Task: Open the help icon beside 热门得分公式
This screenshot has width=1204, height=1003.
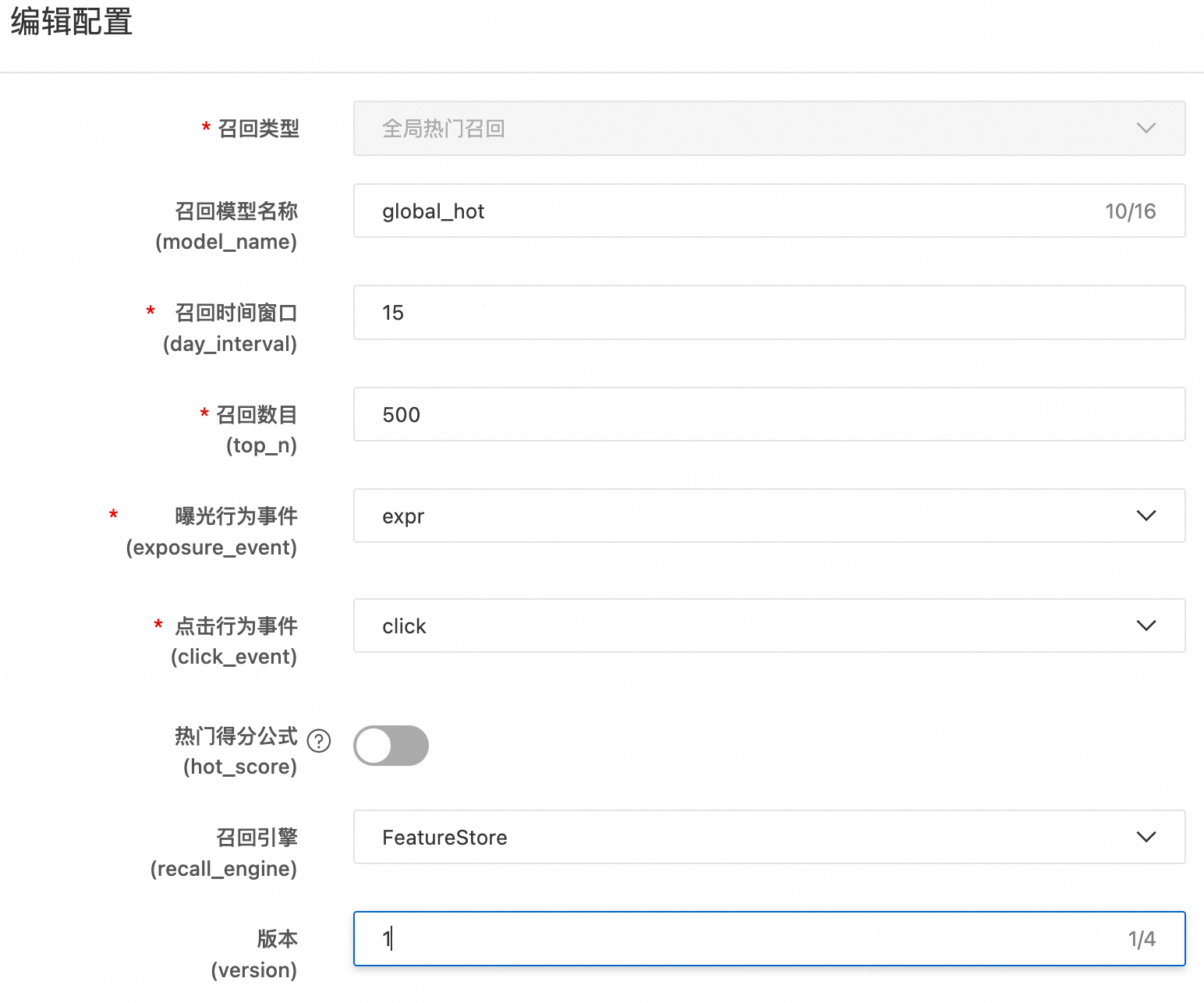Action: 319,740
